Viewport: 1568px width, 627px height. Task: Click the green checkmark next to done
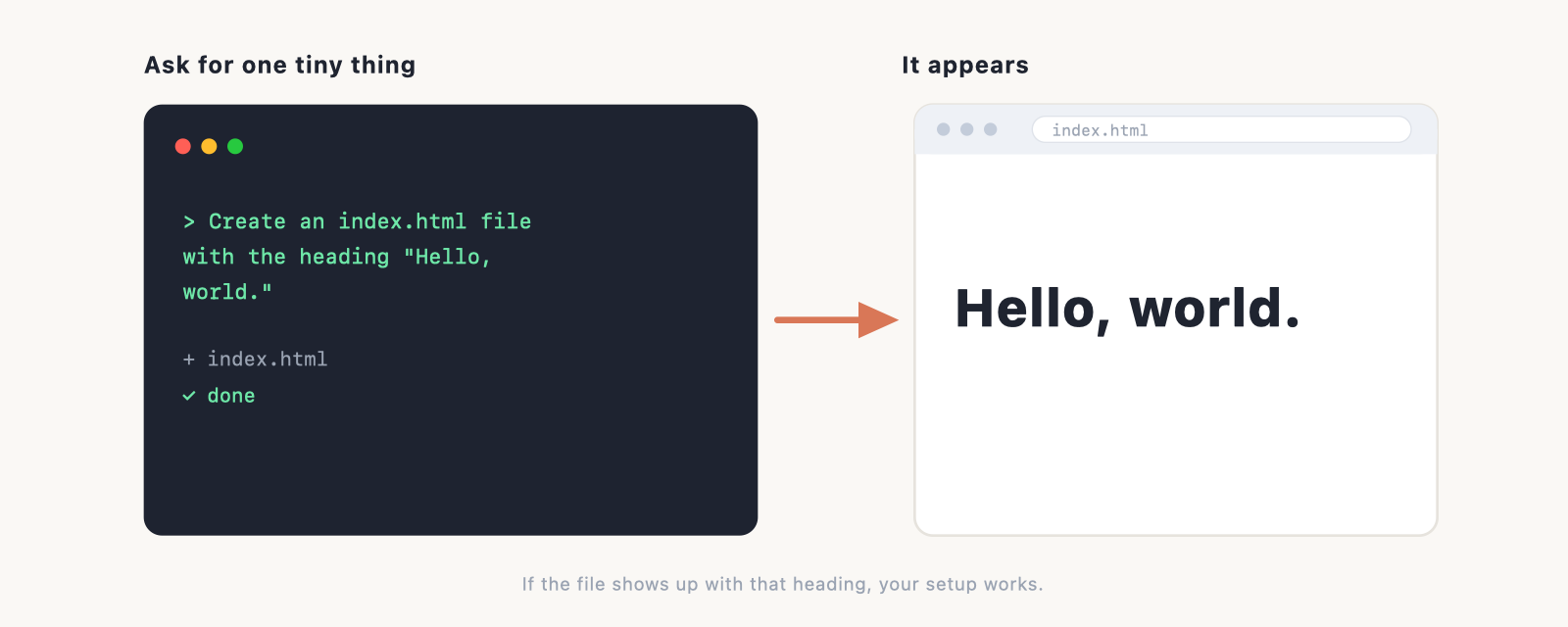(x=189, y=396)
